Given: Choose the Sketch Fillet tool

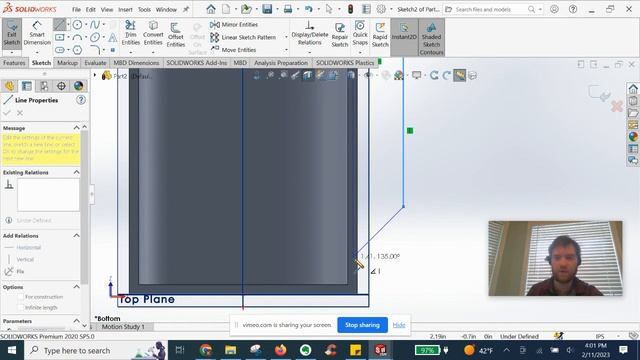Looking at the screenshot, I should point(95,50).
